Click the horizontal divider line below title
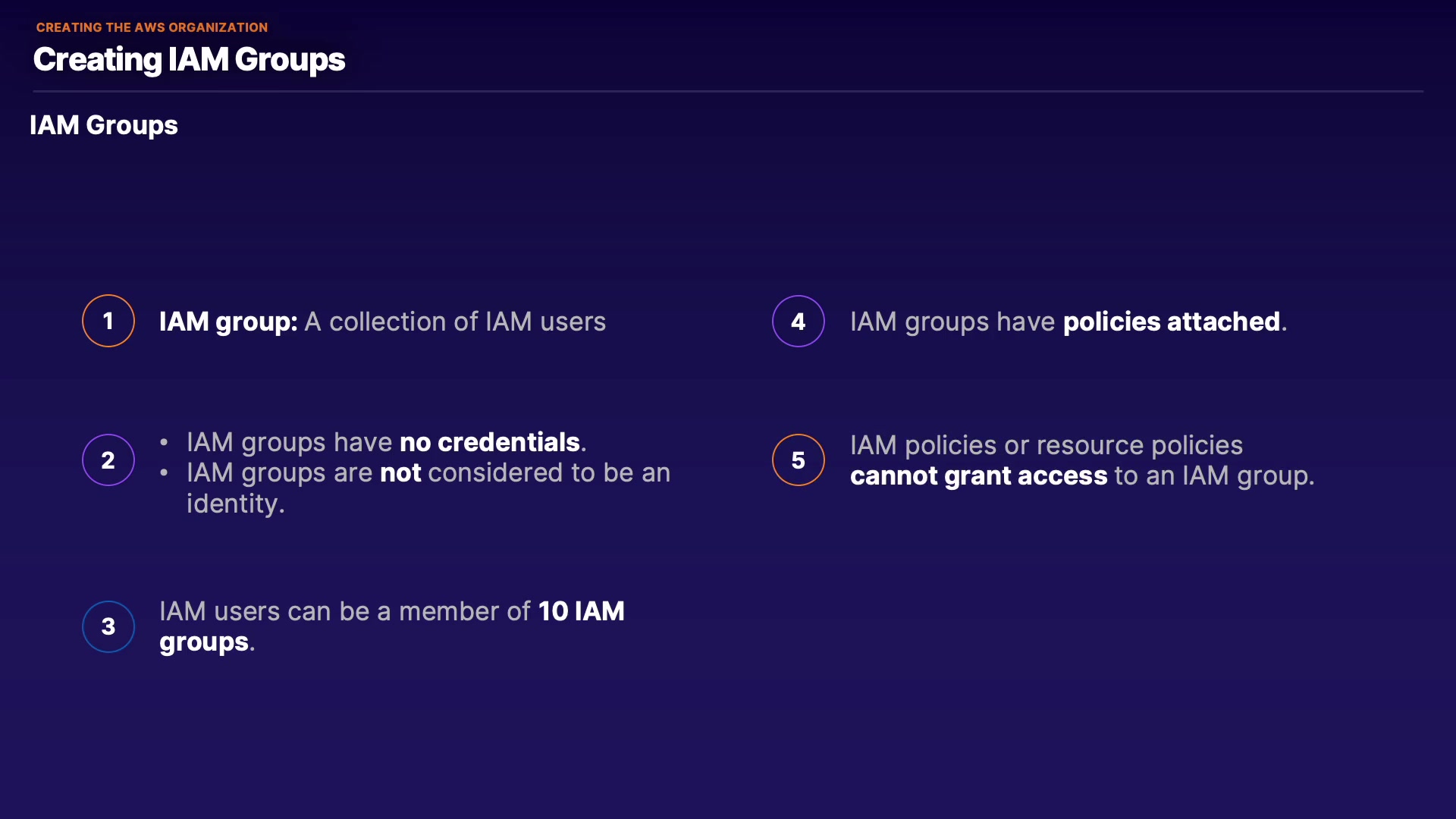The width and height of the screenshot is (1456, 819). point(728,91)
